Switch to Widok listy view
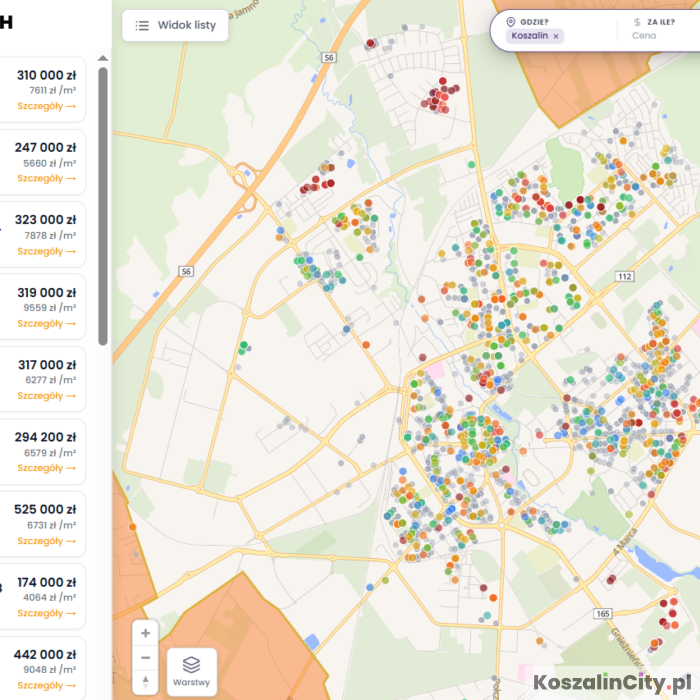Image resolution: width=700 pixels, height=700 pixels. coord(175,26)
